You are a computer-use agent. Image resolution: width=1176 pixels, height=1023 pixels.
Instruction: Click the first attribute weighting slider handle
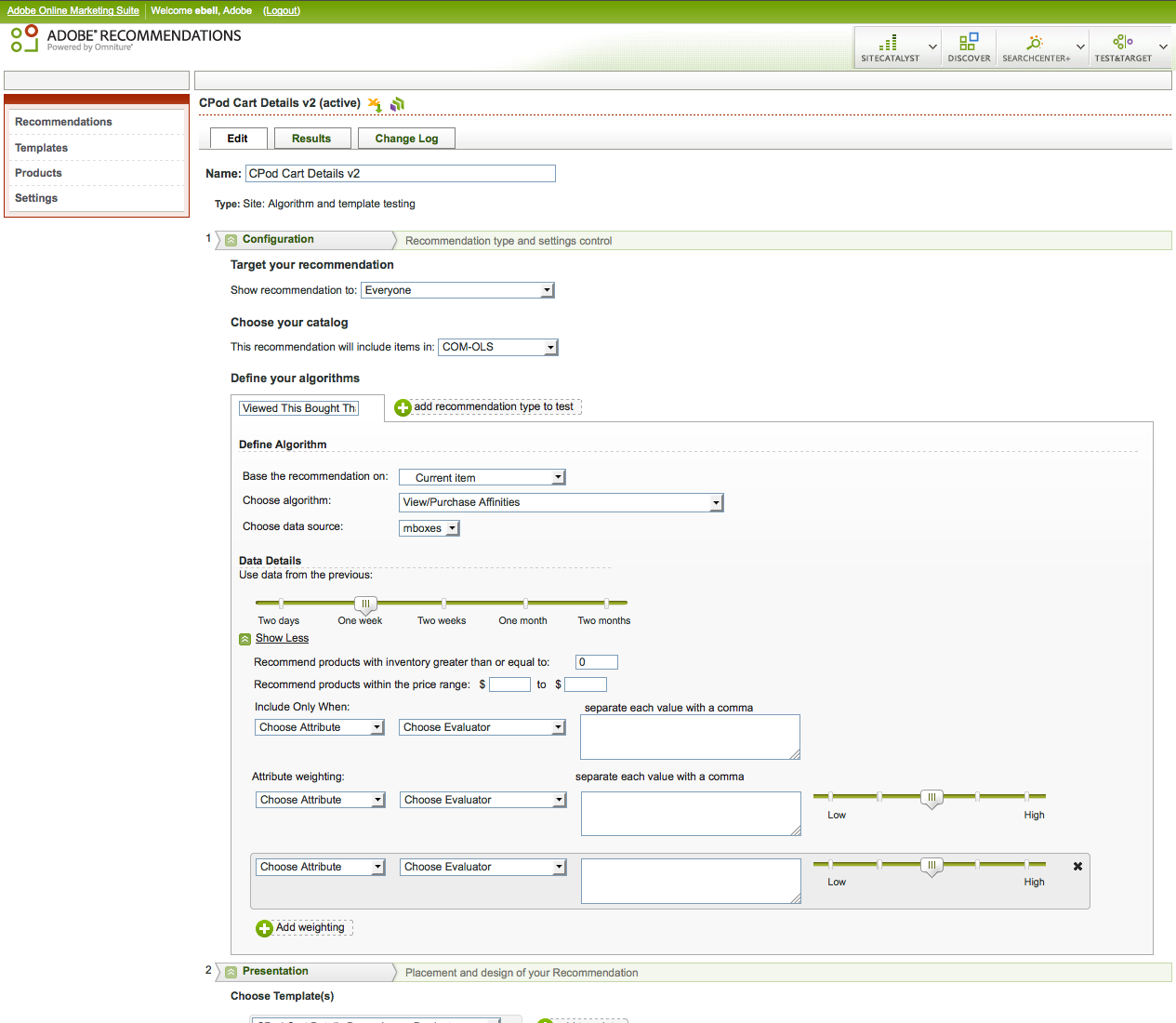pos(932,799)
